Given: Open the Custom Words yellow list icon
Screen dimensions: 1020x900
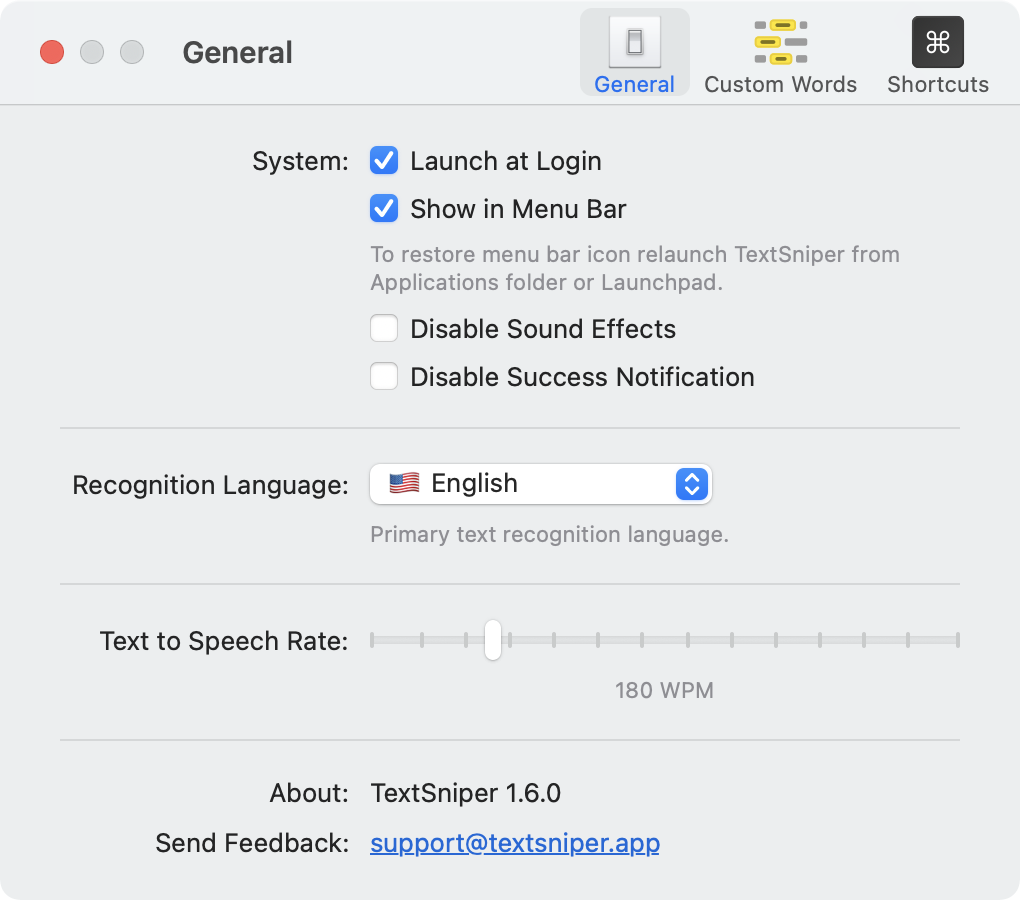Looking at the screenshot, I should tap(780, 42).
